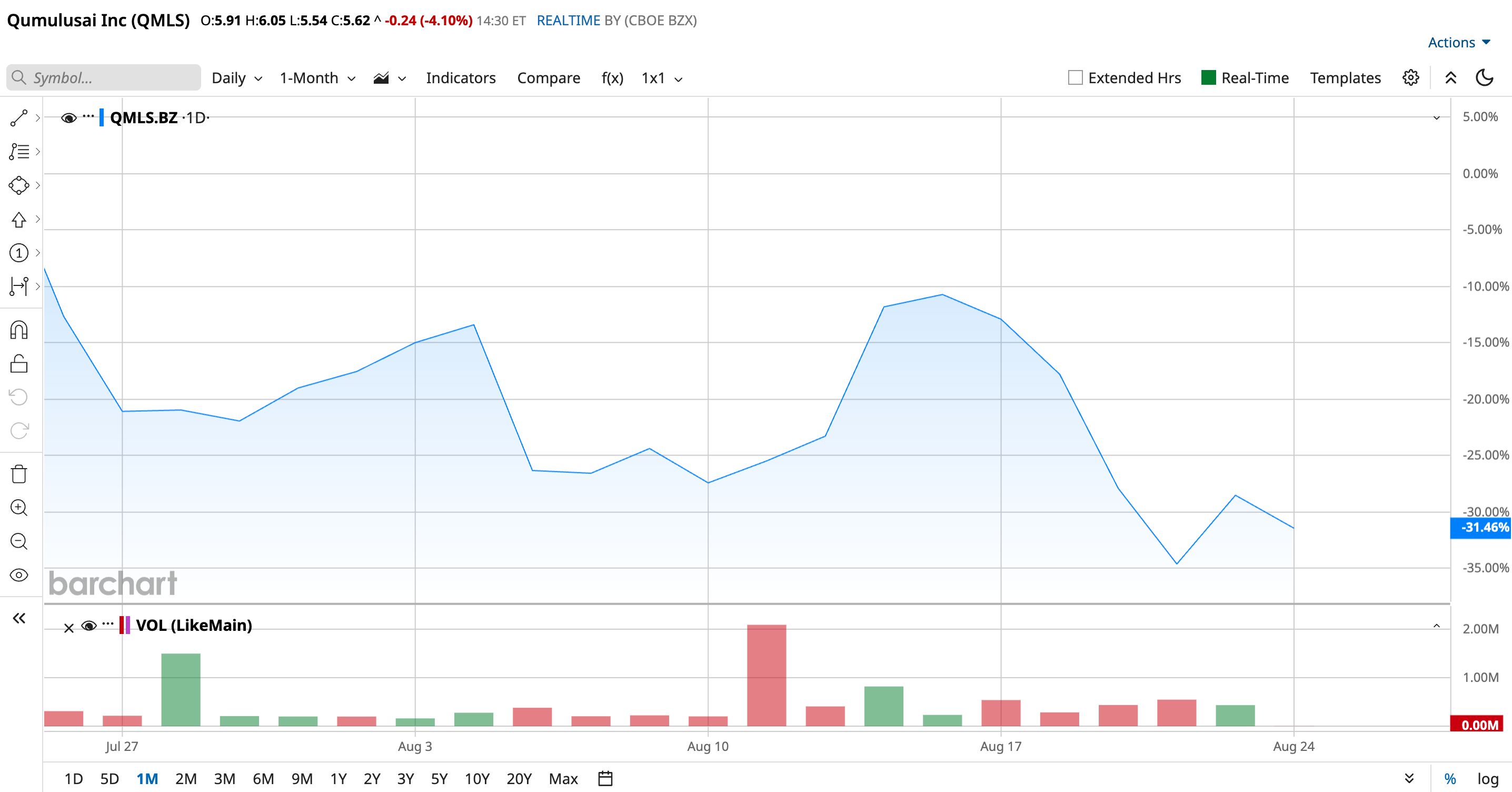Collapse the top toolbar with double chevron
The image size is (1512, 792).
pyautogui.click(x=1450, y=78)
